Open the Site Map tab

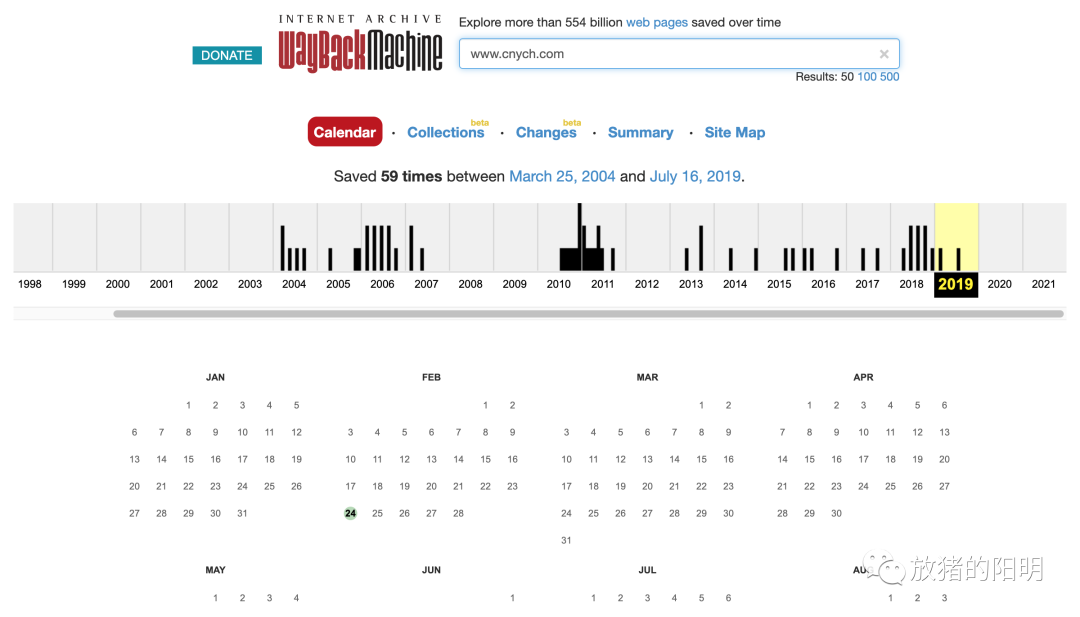coord(735,132)
